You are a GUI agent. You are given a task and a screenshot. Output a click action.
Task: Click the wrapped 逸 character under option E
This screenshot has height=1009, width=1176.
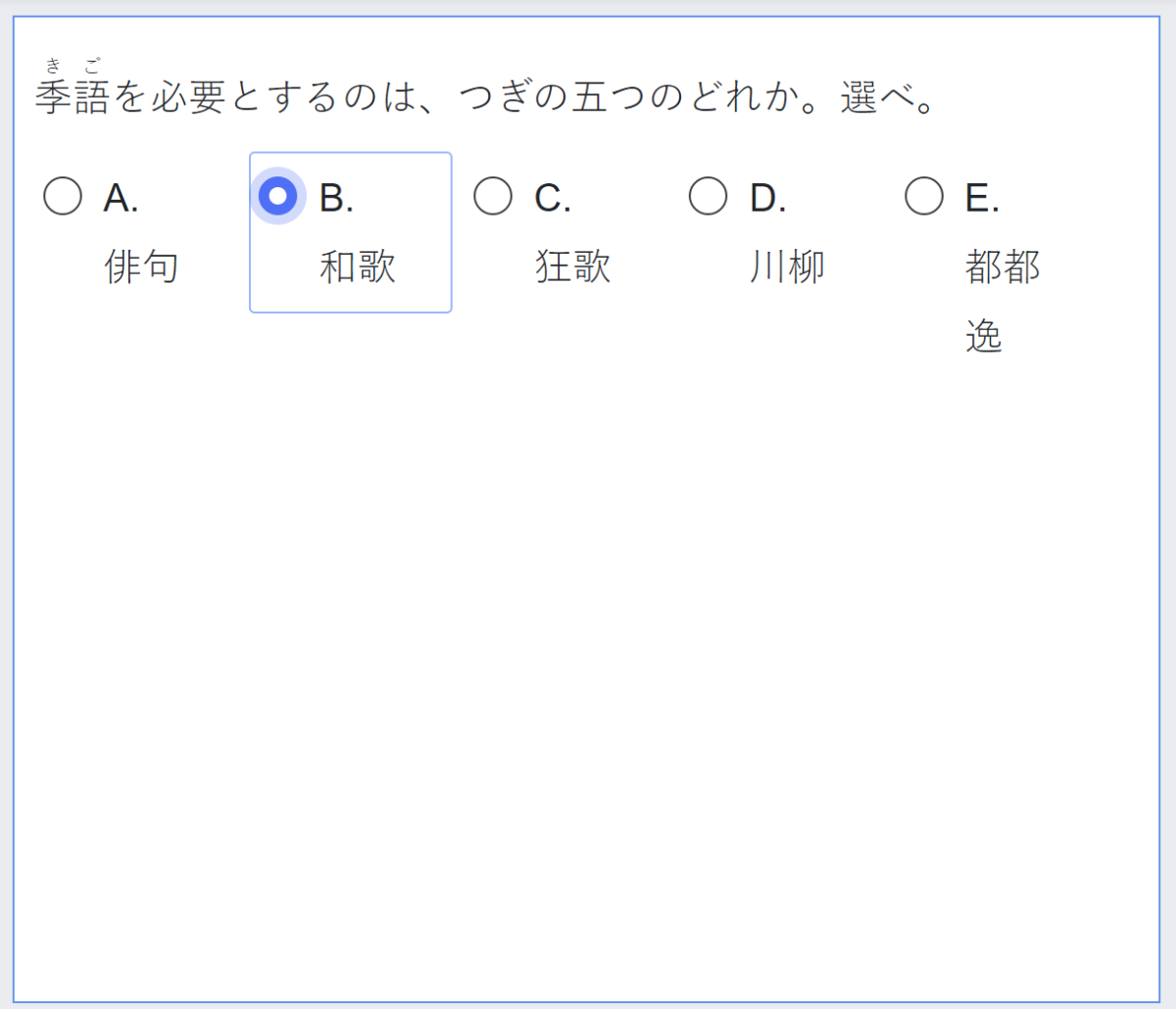(983, 336)
